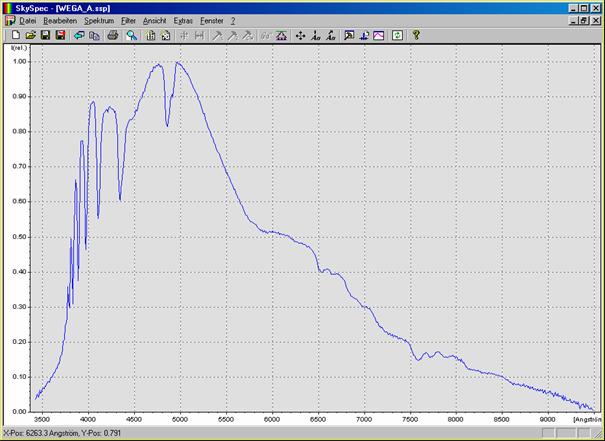This screenshot has width=605, height=441.
Task: Open the Ansicht menu
Action: [x=155, y=20]
